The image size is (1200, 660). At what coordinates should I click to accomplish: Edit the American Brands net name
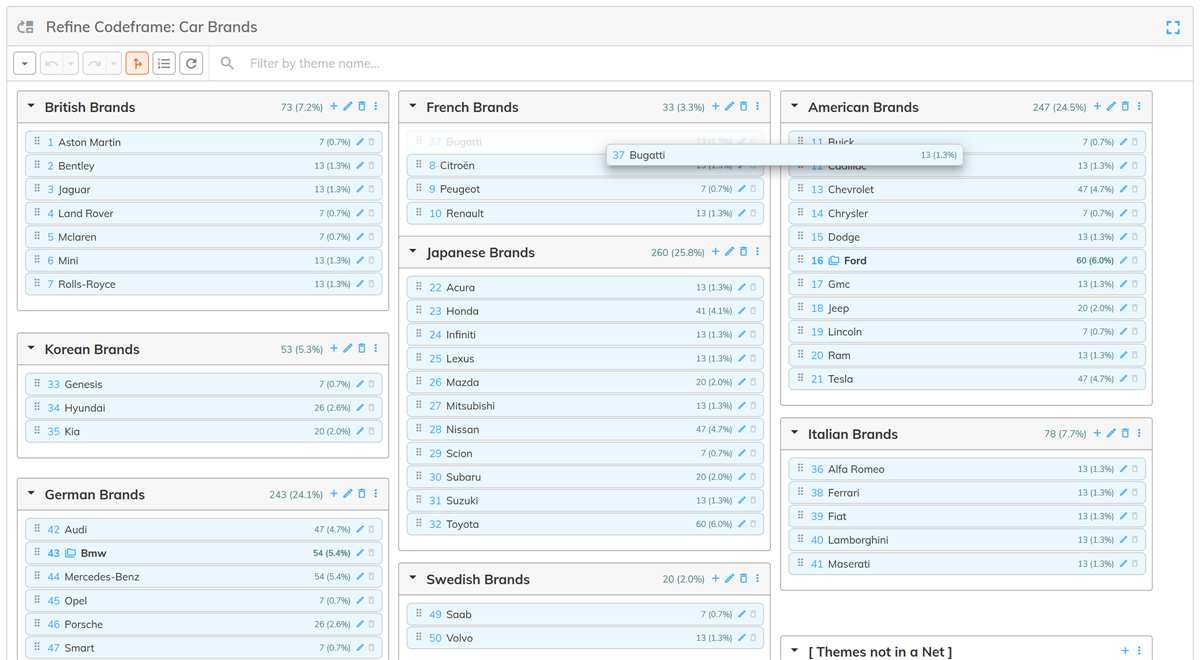click(1111, 106)
